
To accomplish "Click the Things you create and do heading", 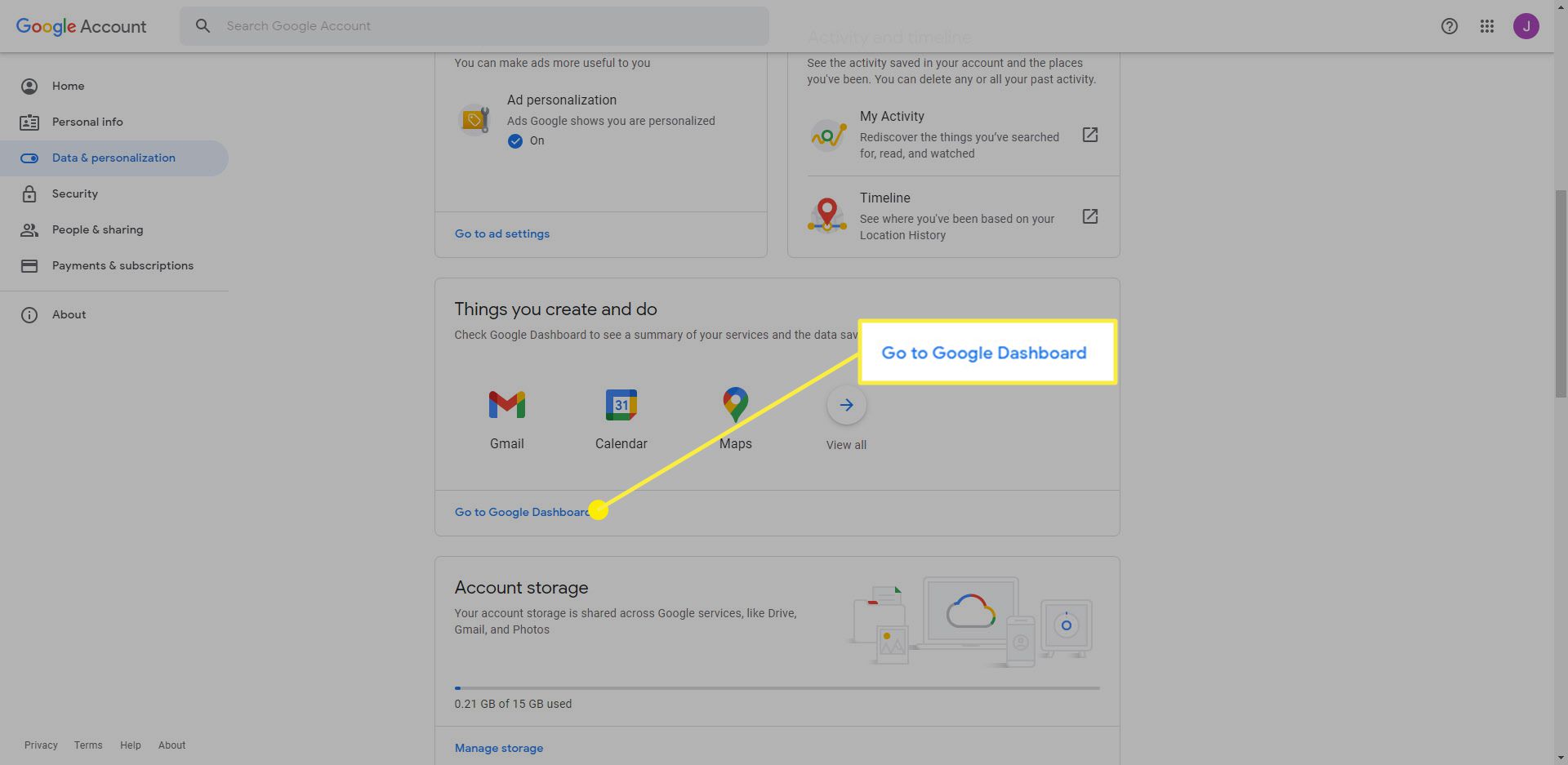I will (555, 309).
